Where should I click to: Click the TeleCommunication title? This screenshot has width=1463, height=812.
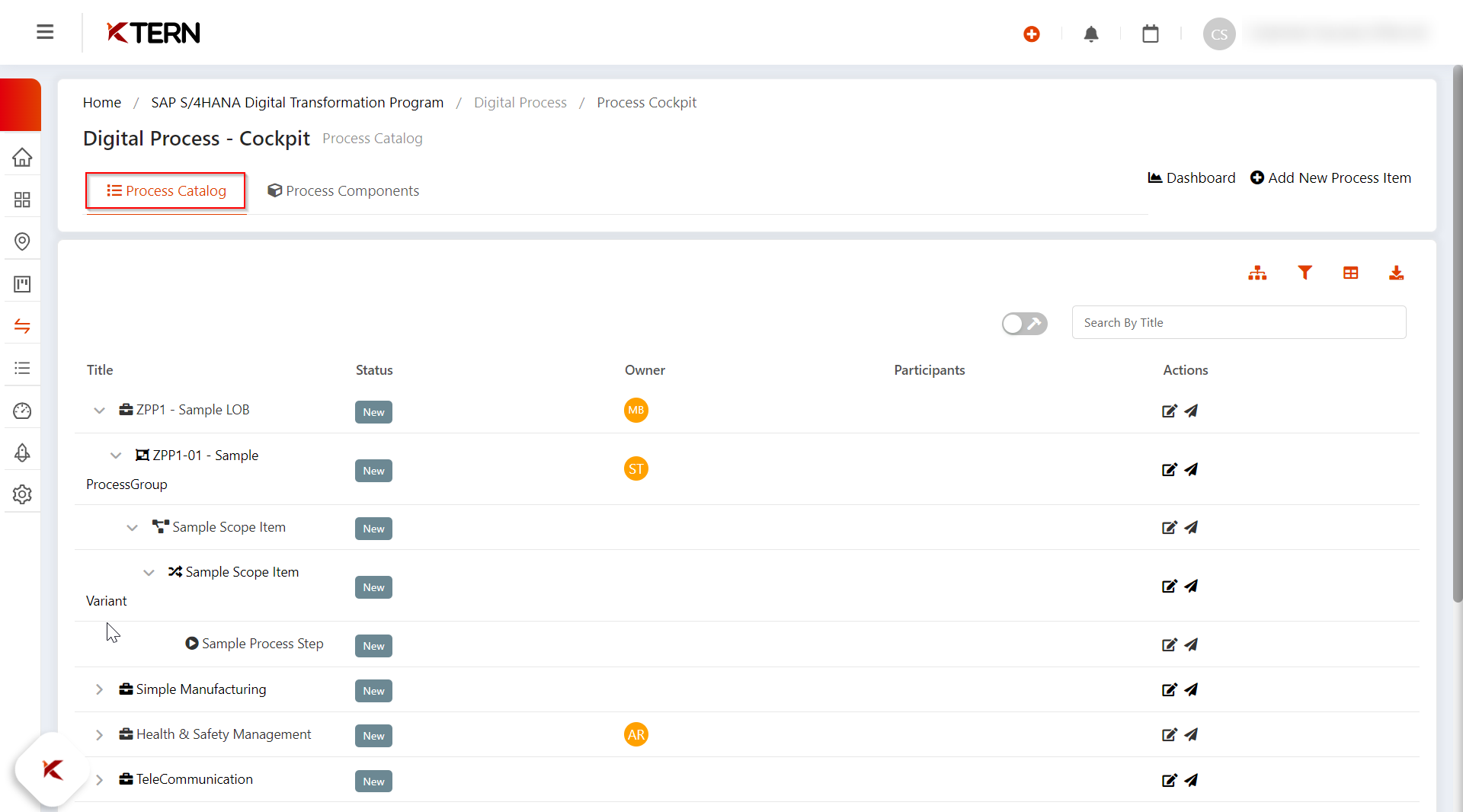coord(194,779)
